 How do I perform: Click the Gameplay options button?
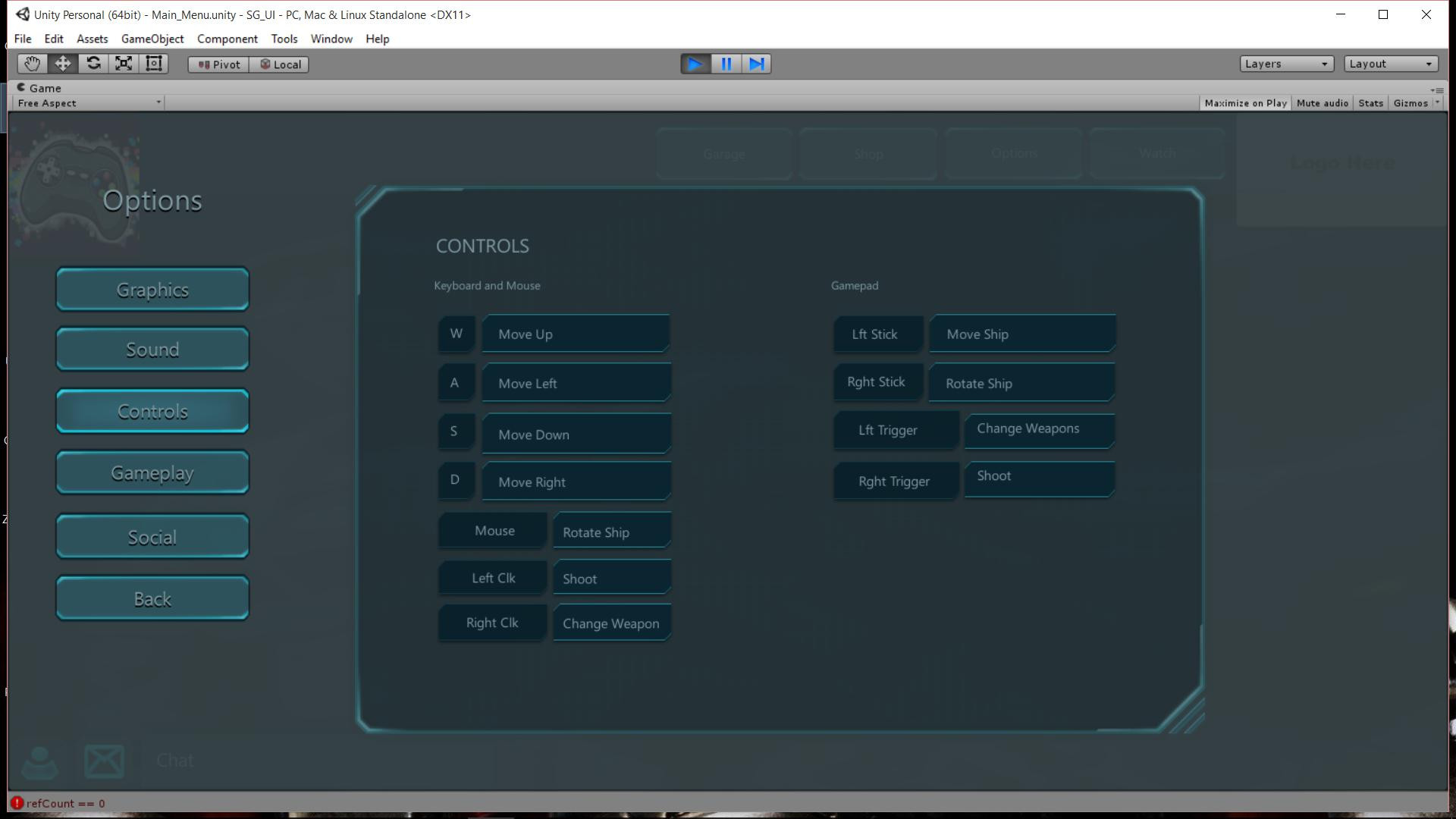coord(152,472)
